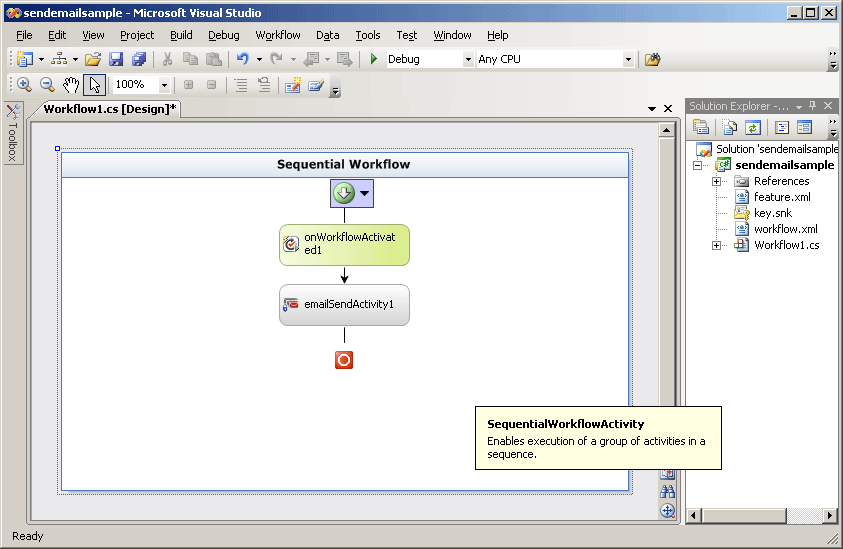Click the navigate pan icon at designer corner
Image resolution: width=843 pixels, height=549 pixels.
tap(668, 511)
